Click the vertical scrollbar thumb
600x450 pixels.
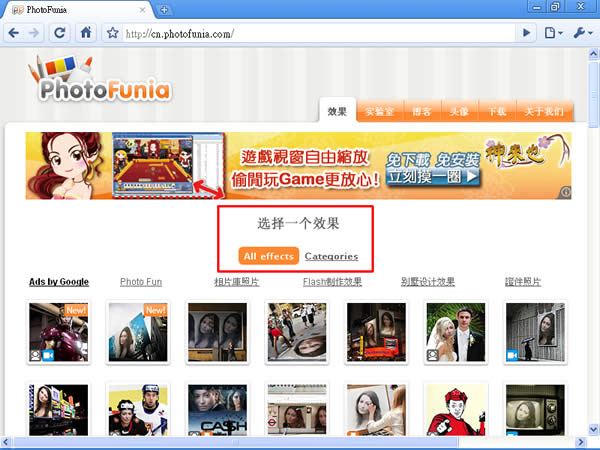593,96
